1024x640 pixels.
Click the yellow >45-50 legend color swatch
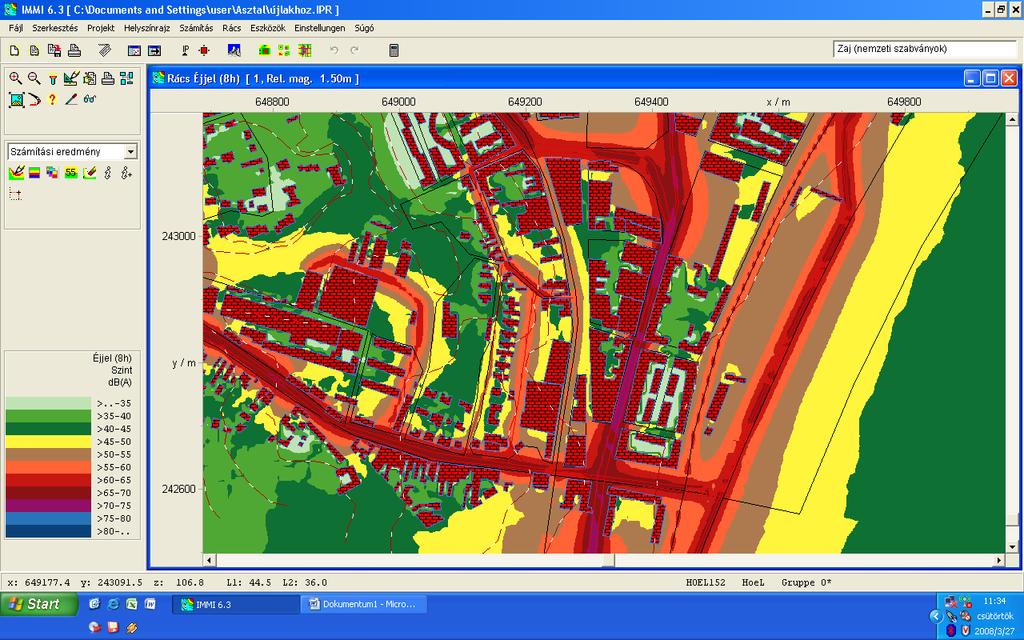point(48,441)
